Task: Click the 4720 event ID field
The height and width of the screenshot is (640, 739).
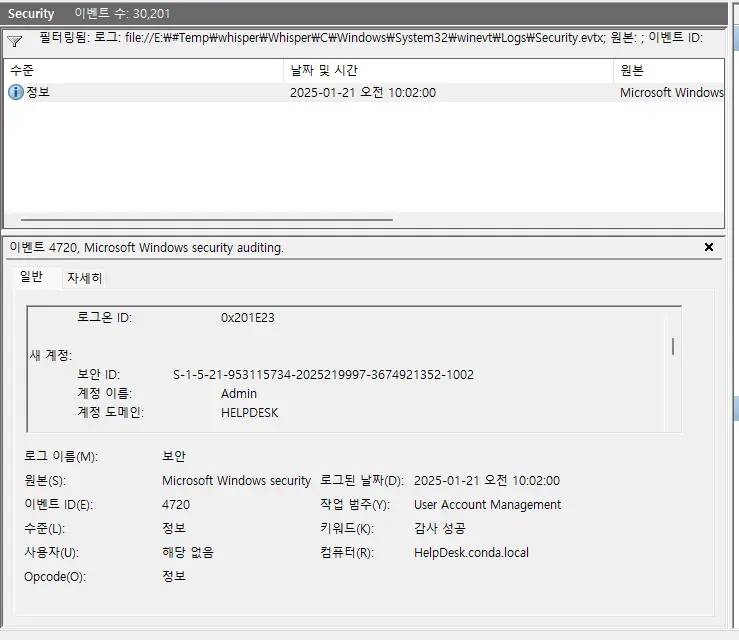Action: pyautogui.click(x=176, y=505)
